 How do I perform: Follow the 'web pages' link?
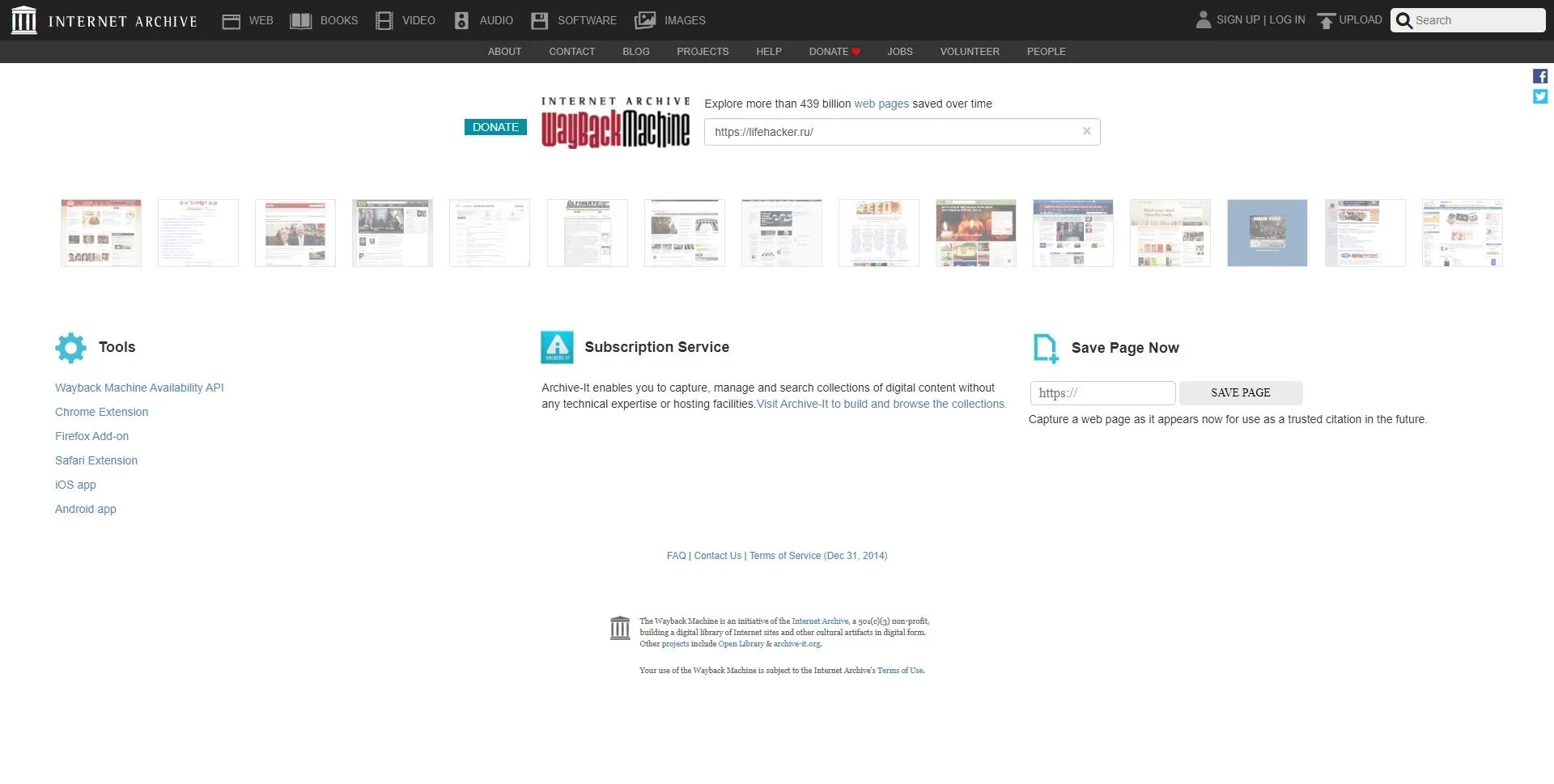point(881,104)
